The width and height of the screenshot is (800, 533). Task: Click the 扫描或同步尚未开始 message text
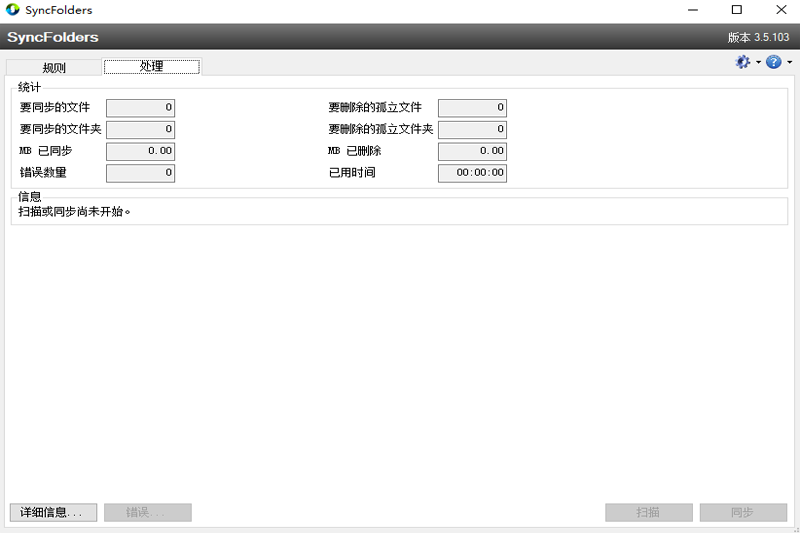(x=74, y=212)
